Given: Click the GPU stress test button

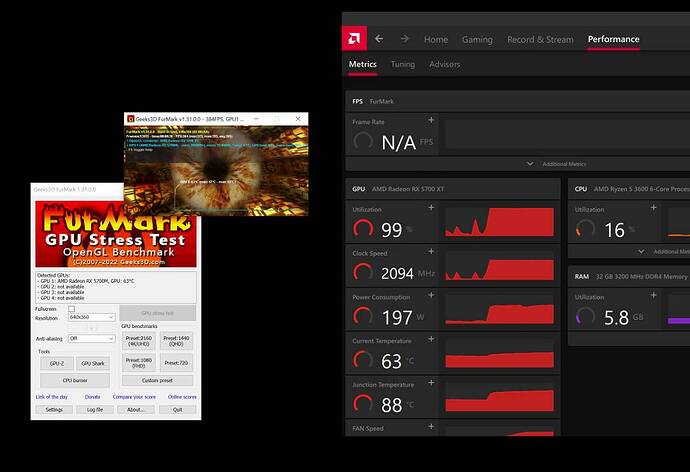Looking at the screenshot, I should (158, 313).
